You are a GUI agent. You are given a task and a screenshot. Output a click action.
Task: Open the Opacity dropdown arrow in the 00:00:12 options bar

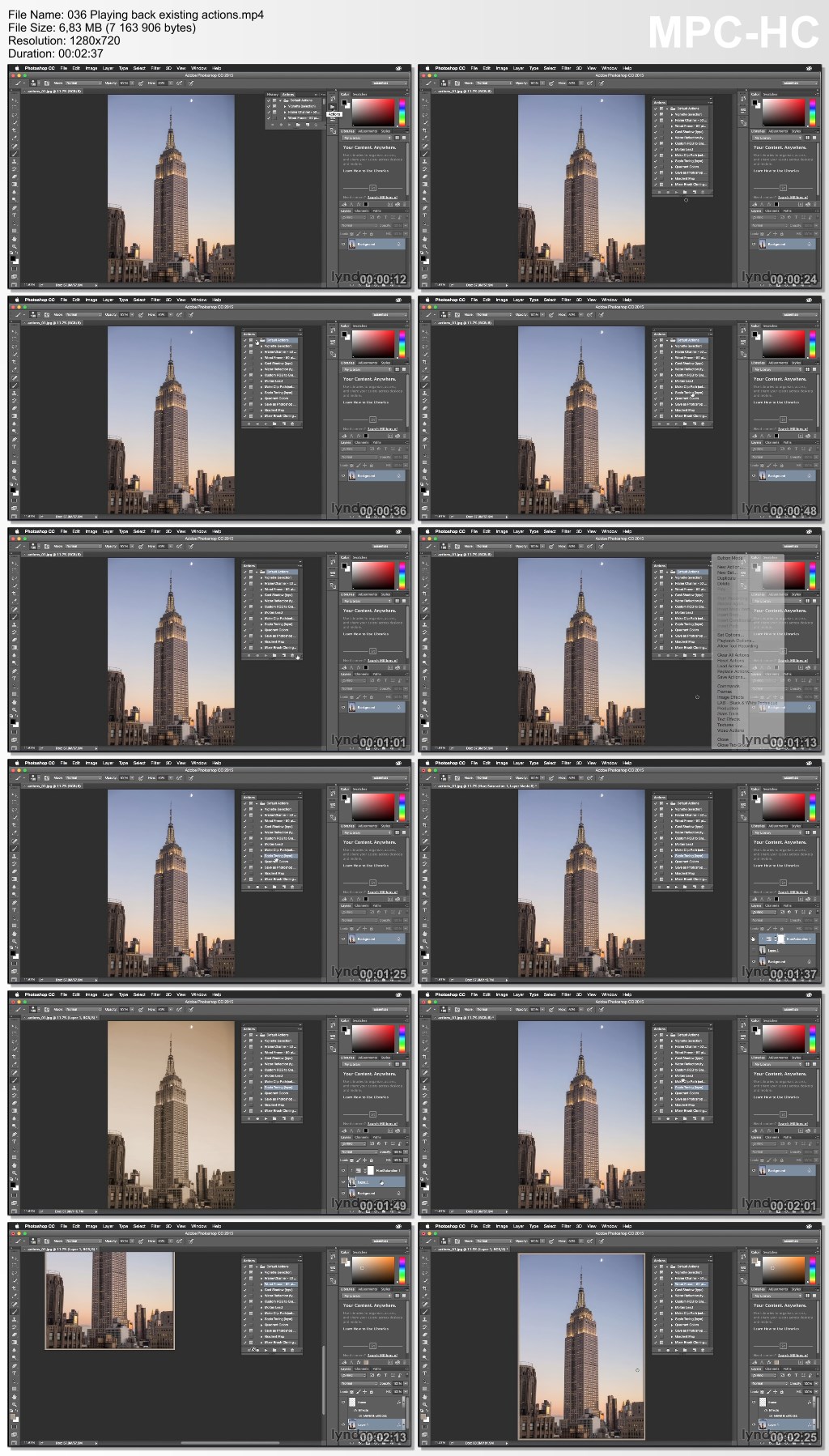[132, 83]
